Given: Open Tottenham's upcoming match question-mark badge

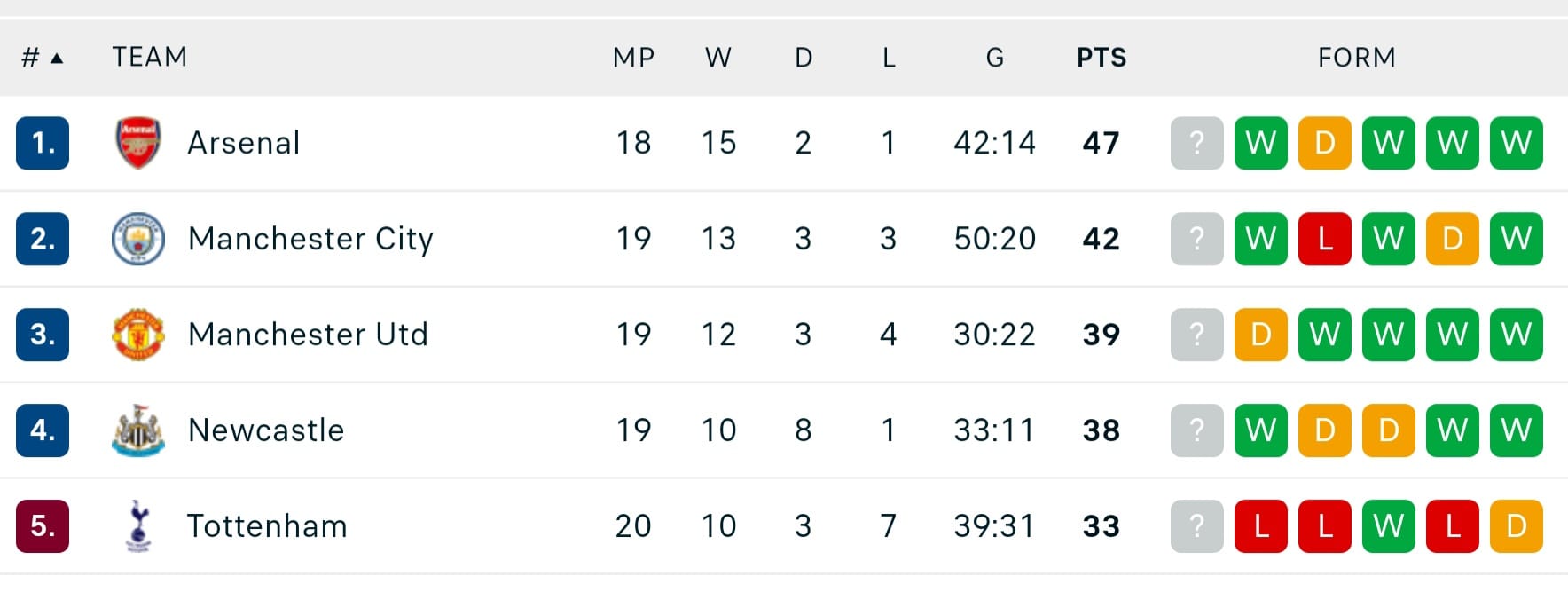Looking at the screenshot, I should tap(1197, 526).
